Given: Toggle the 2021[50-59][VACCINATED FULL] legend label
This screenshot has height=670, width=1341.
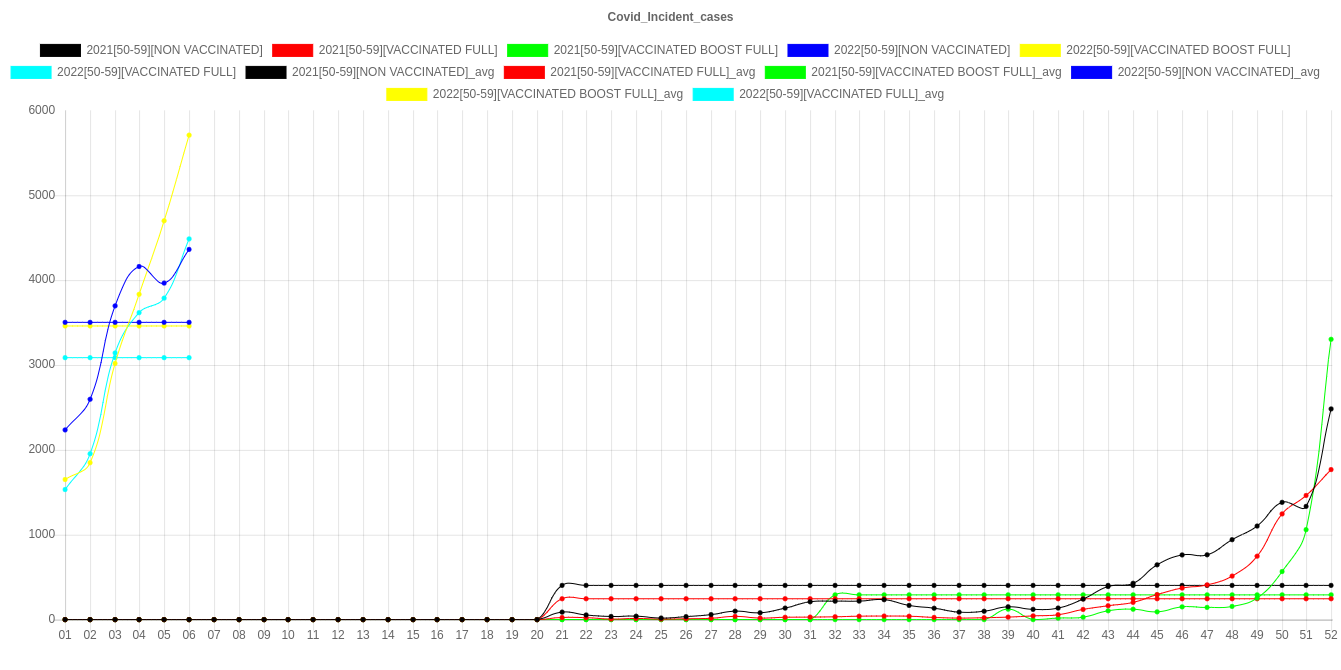Looking at the screenshot, I should (x=407, y=50).
